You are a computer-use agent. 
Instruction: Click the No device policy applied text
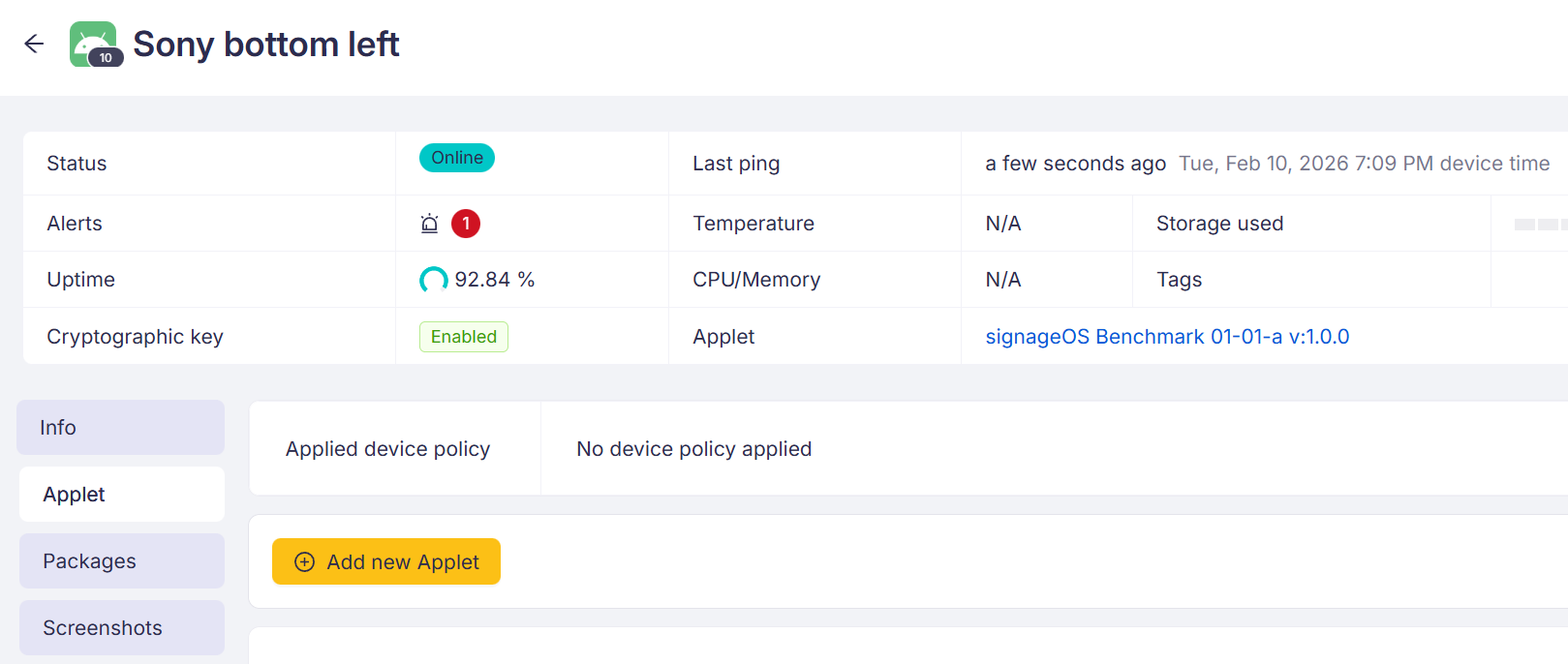pos(693,449)
